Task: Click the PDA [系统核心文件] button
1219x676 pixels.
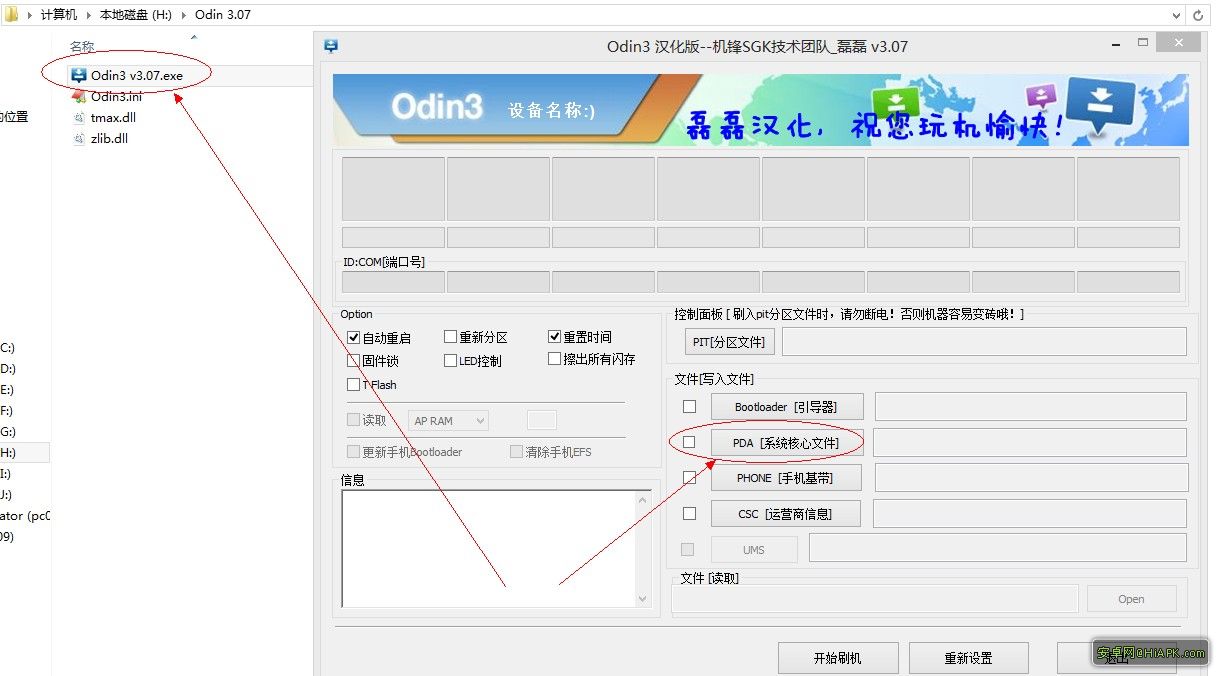Action: (x=785, y=443)
